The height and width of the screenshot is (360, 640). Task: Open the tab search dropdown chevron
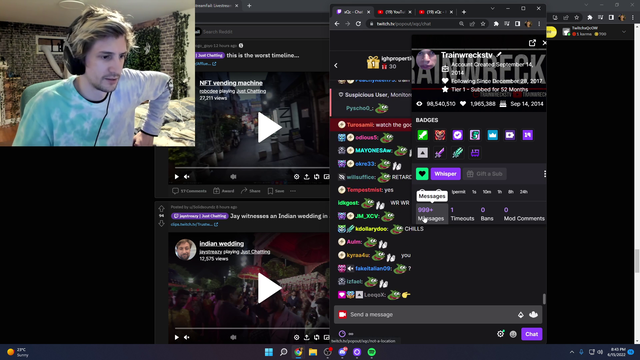pos(492,9)
